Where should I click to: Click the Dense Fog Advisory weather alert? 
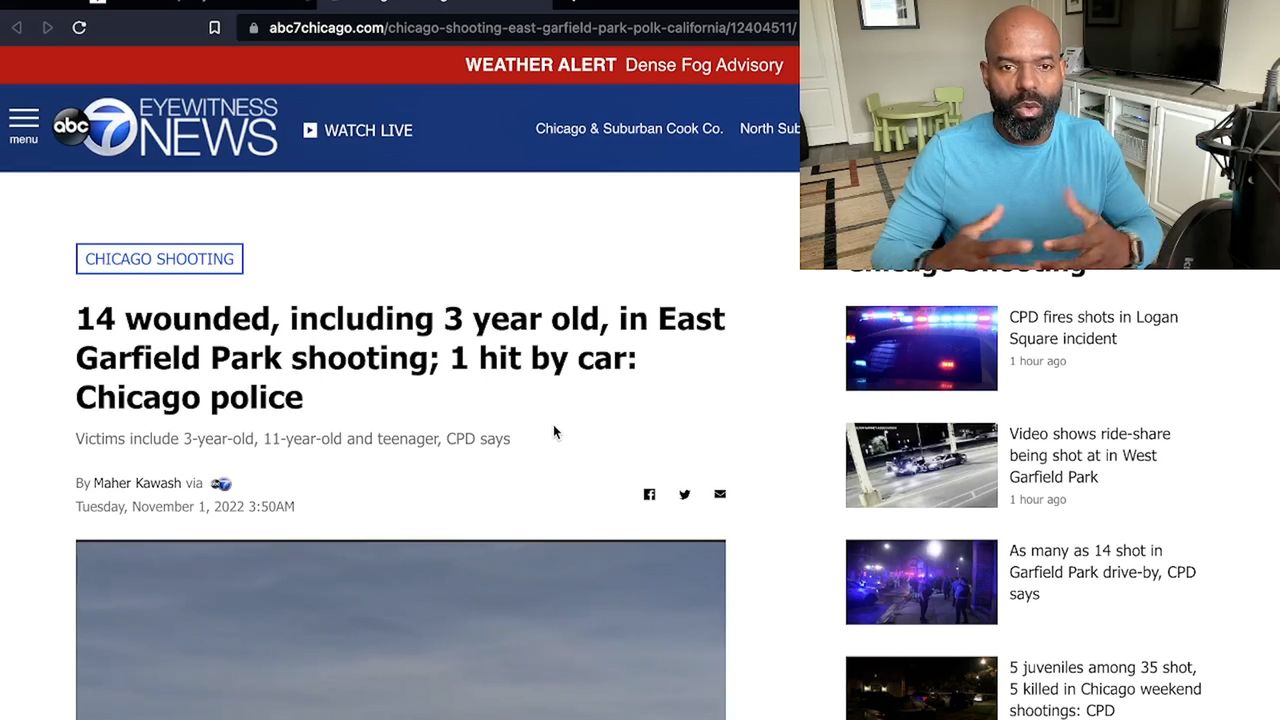tap(703, 65)
